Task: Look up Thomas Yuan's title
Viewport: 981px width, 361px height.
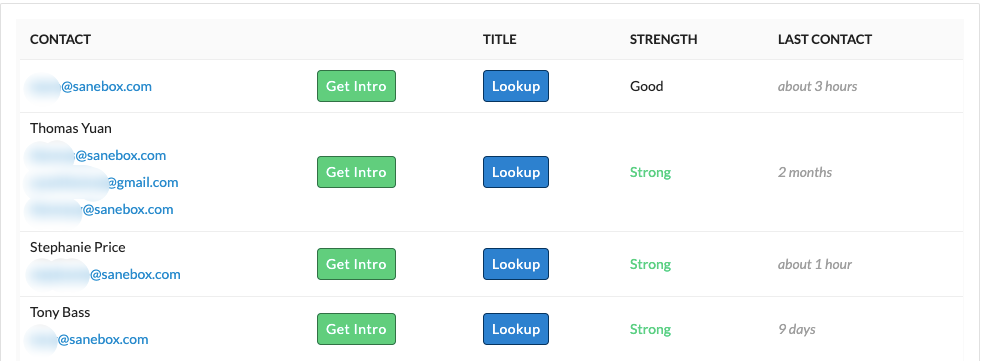Action: pyautogui.click(x=516, y=172)
